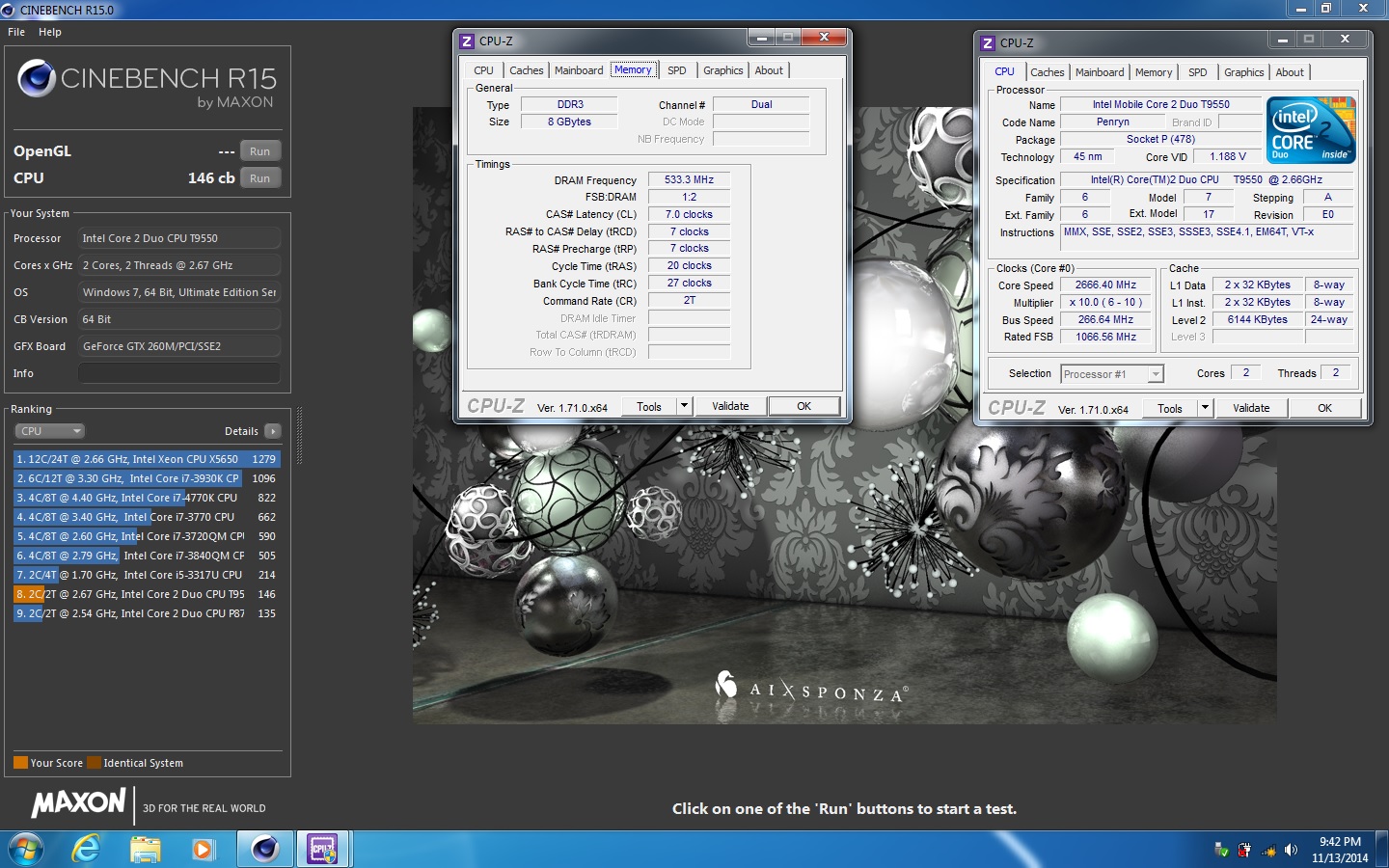Select highlighted ranking row scoring 146
The height and width of the screenshot is (868, 1389).
147,594
